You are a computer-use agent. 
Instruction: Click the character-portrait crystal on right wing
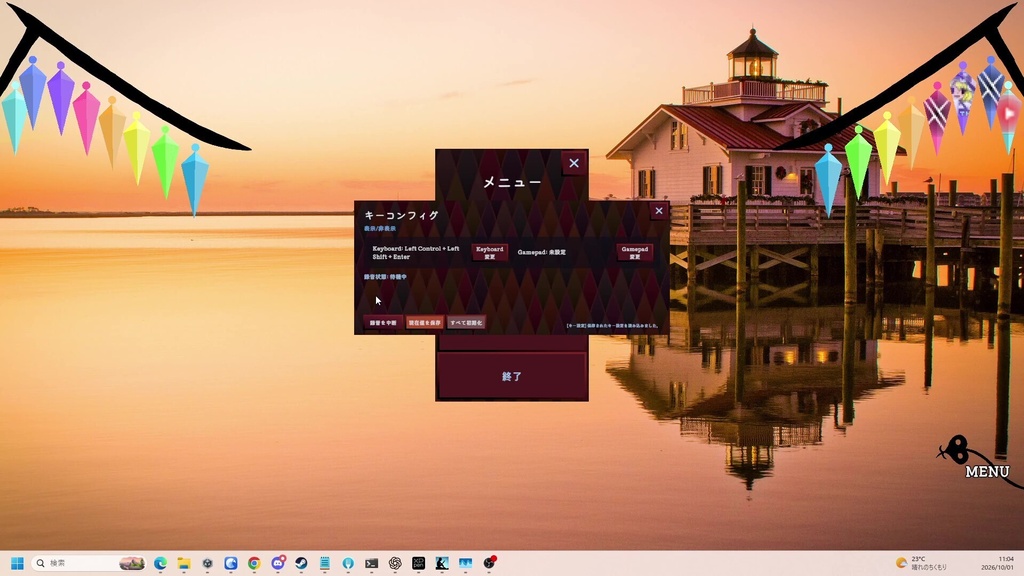coord(963,97)
